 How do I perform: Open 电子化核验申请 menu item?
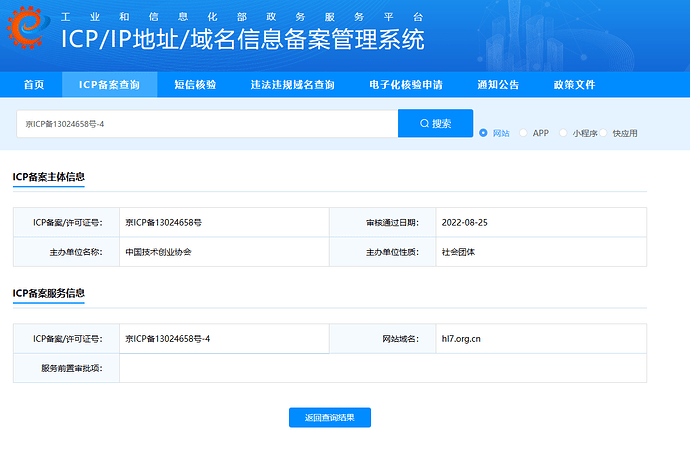(406, 84)
